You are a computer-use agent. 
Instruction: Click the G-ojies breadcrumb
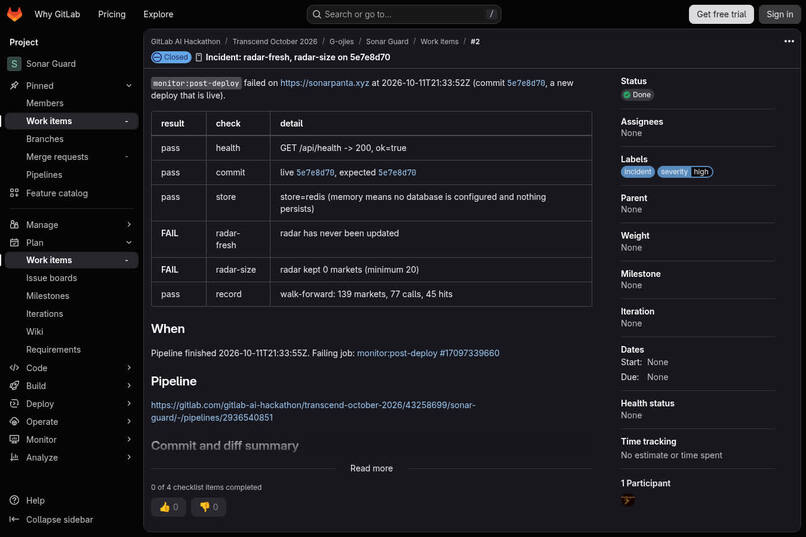(341, 42)
